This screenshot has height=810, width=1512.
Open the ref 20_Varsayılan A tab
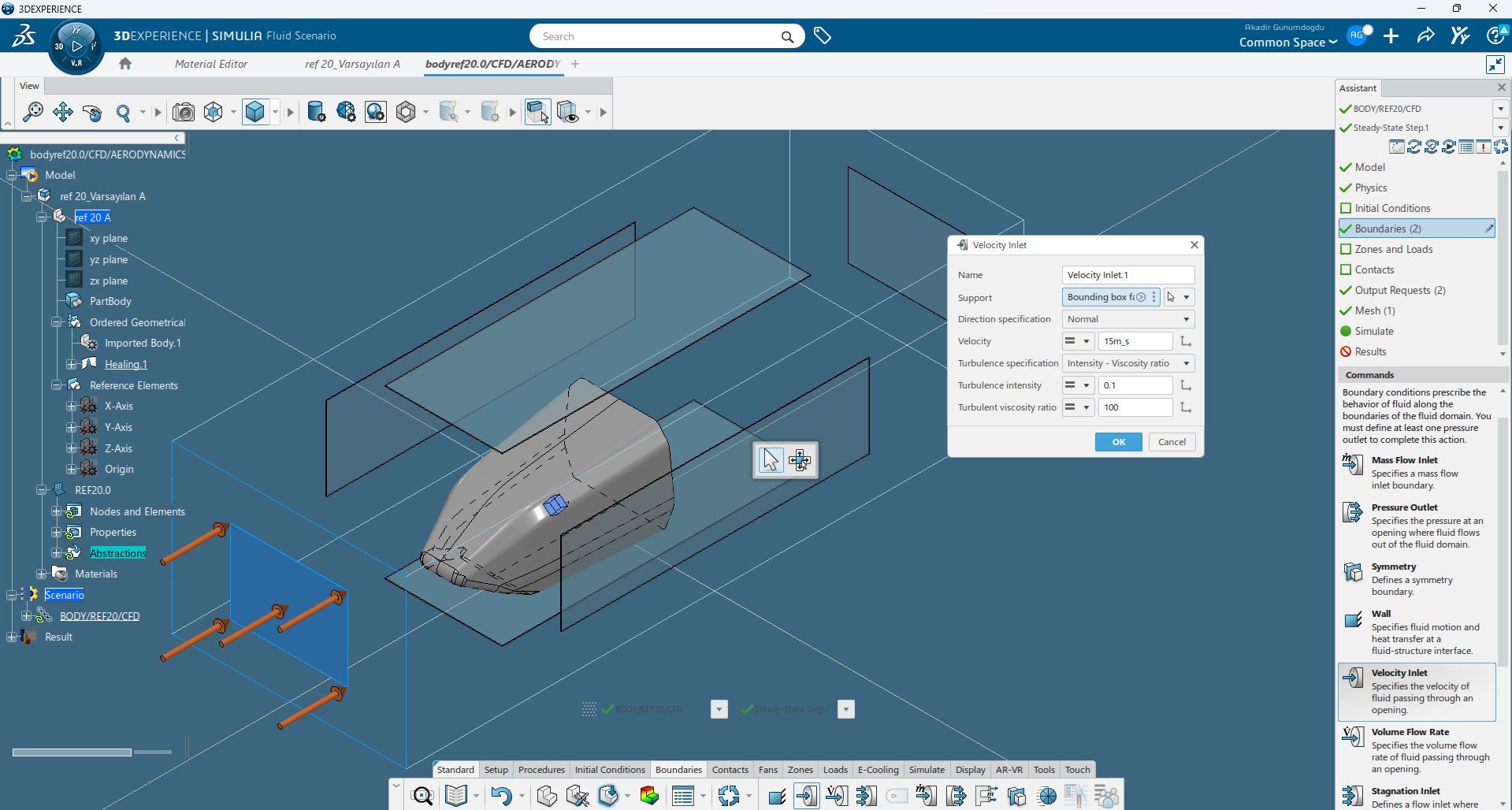(352, 64)
